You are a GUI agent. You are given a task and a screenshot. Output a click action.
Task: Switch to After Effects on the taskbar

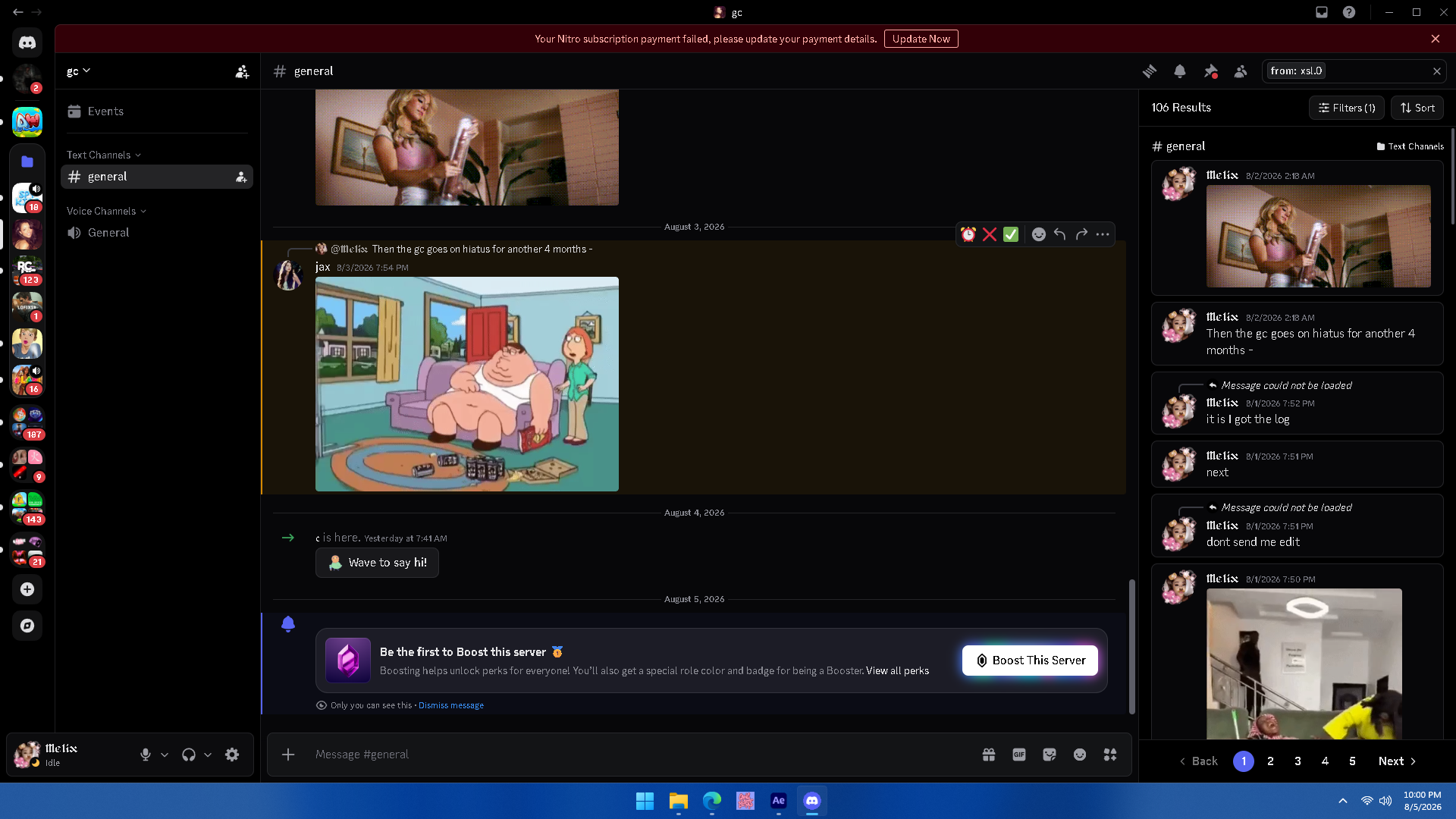pyautogui.click(x=779, y=801)
